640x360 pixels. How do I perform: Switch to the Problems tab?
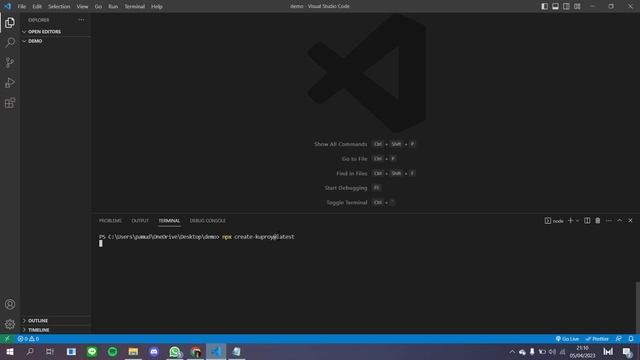click(110, 220)
